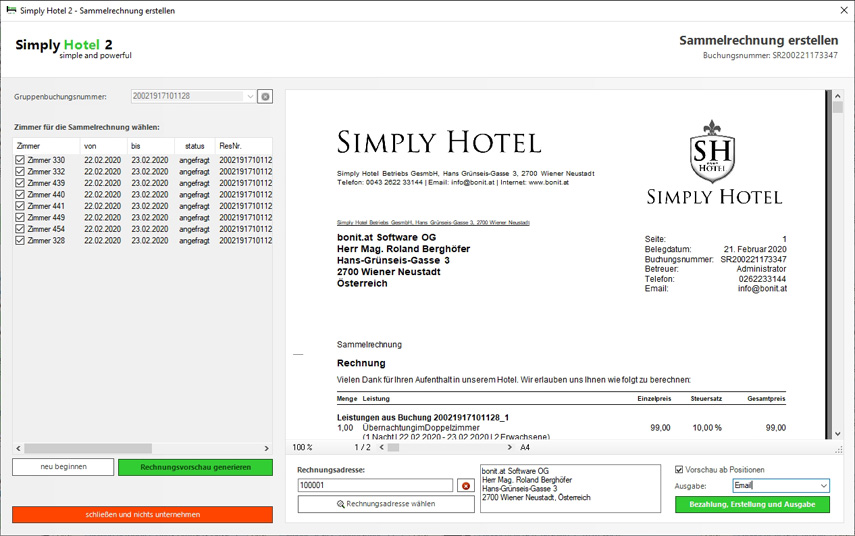Clear the Gruppenbuchungsnummer with the grey X icon
The image size is (855, 536).
[x=265, y=97]
